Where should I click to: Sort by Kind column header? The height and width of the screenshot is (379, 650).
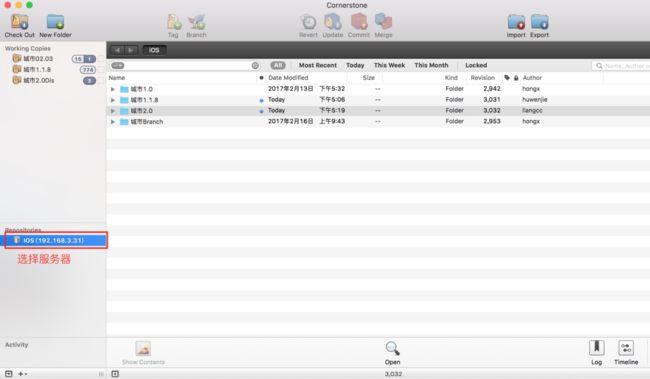tap(451, 78)
